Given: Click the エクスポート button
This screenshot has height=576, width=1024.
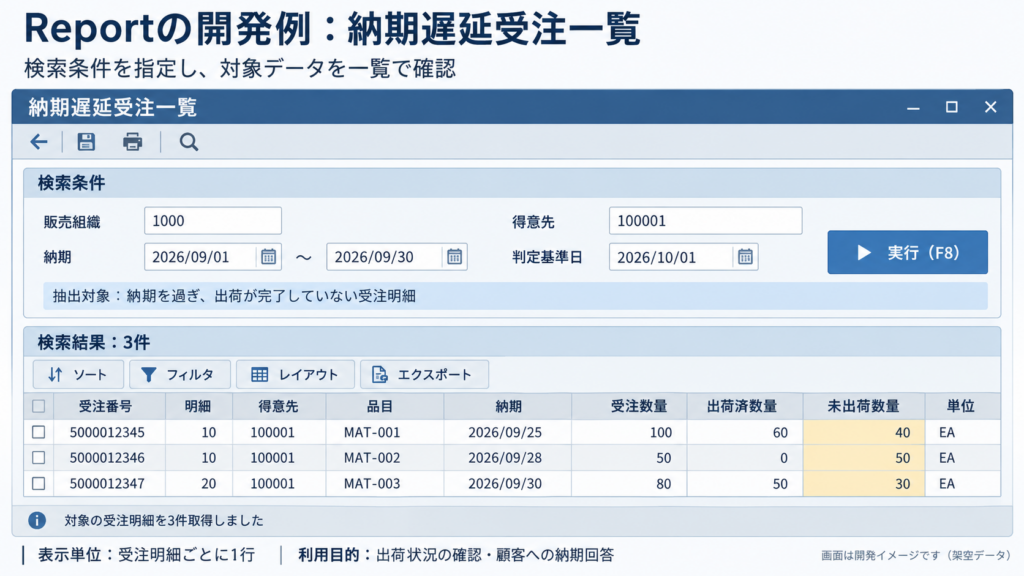Looking at the screenshot, I should [x=424, y=374].
